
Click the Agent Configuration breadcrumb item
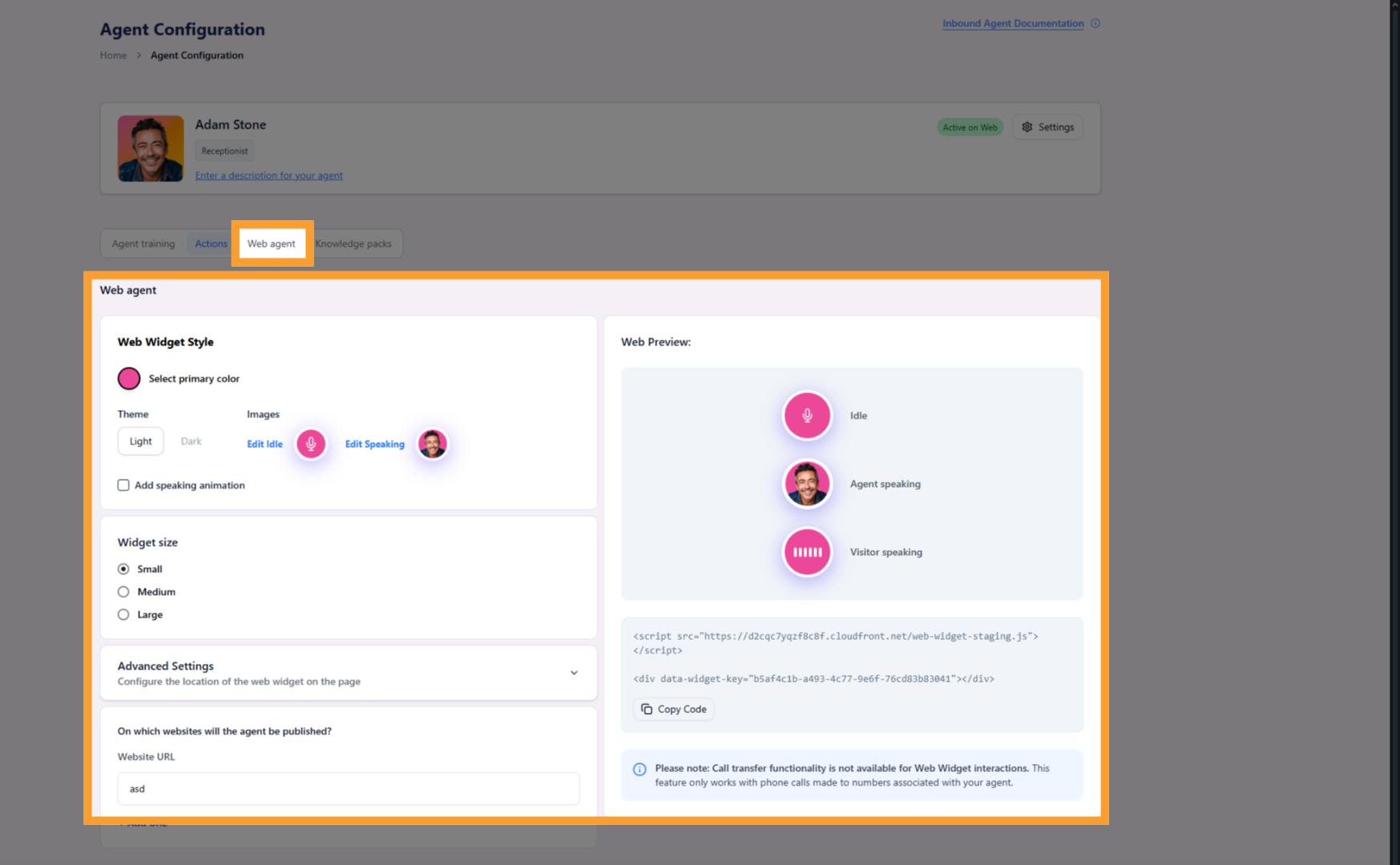click(x=197, y=55)
